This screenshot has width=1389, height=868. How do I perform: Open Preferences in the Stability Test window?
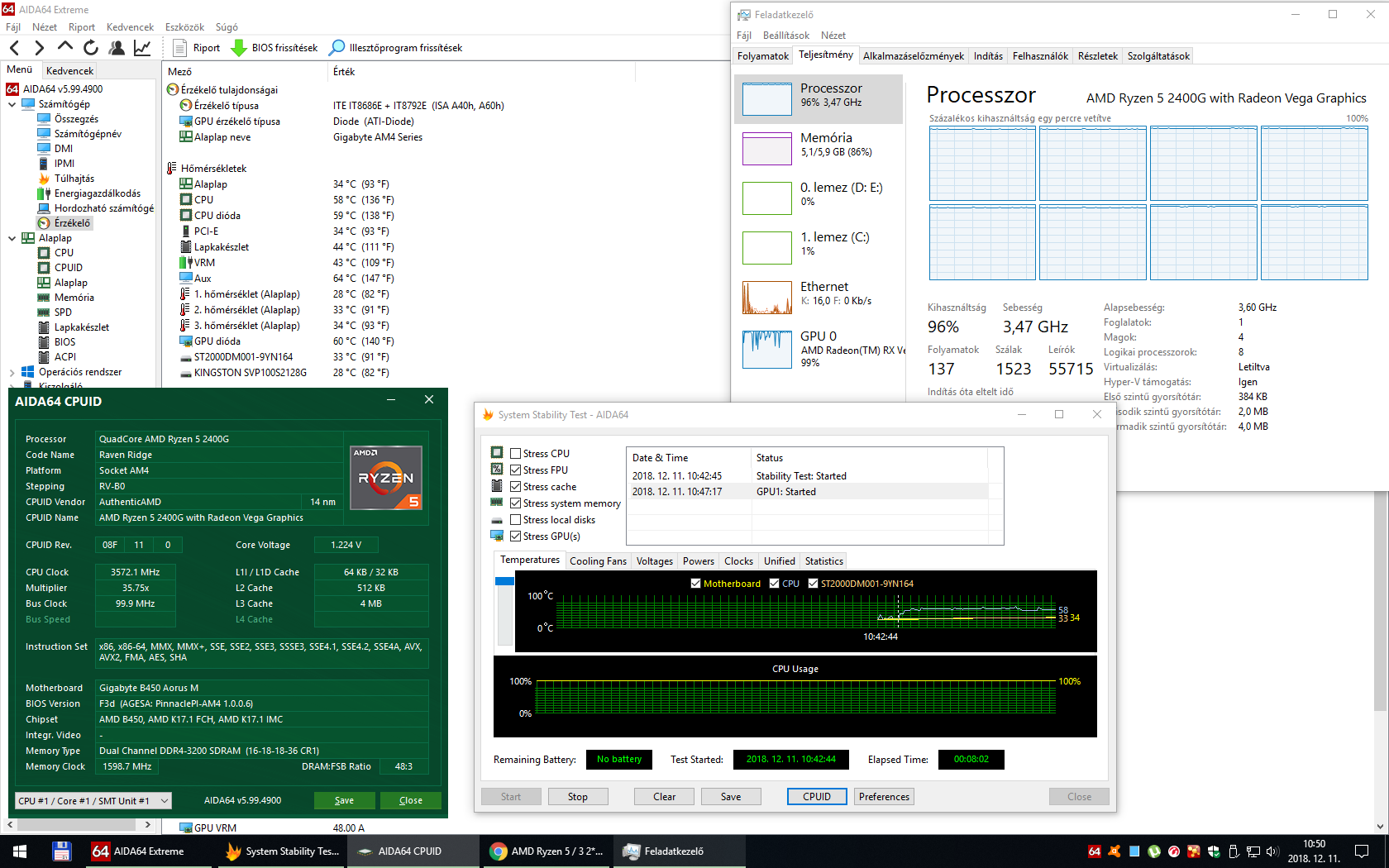[x=884, y=797]
